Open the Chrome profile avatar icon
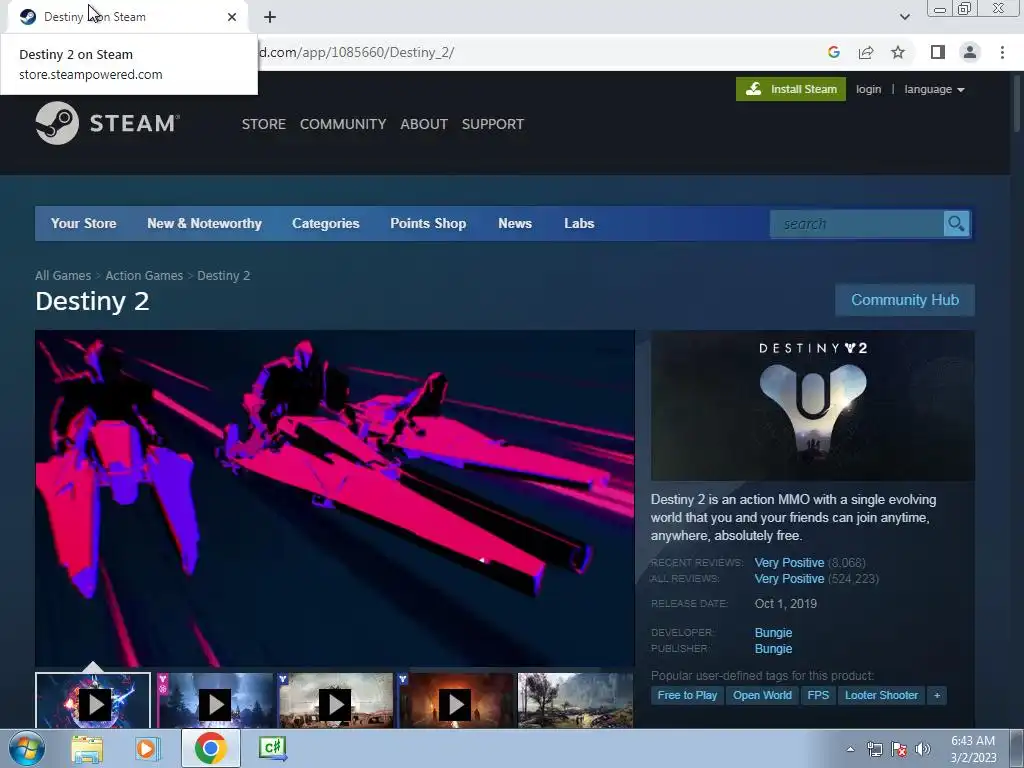This screenshot has width=1024, height=768. click(970, 52)
